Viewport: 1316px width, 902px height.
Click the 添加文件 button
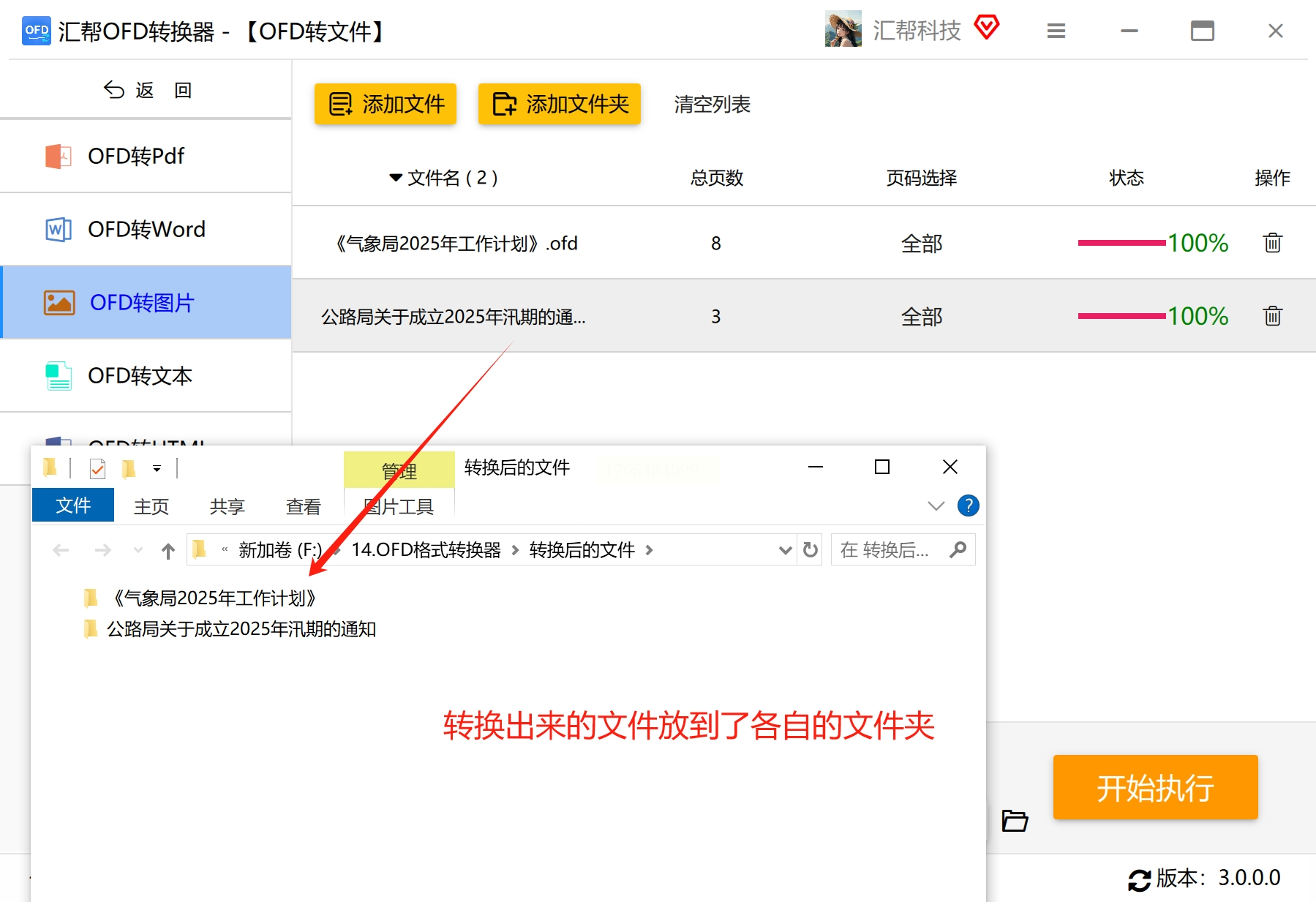pyautogui.click(x=386, y=104)
